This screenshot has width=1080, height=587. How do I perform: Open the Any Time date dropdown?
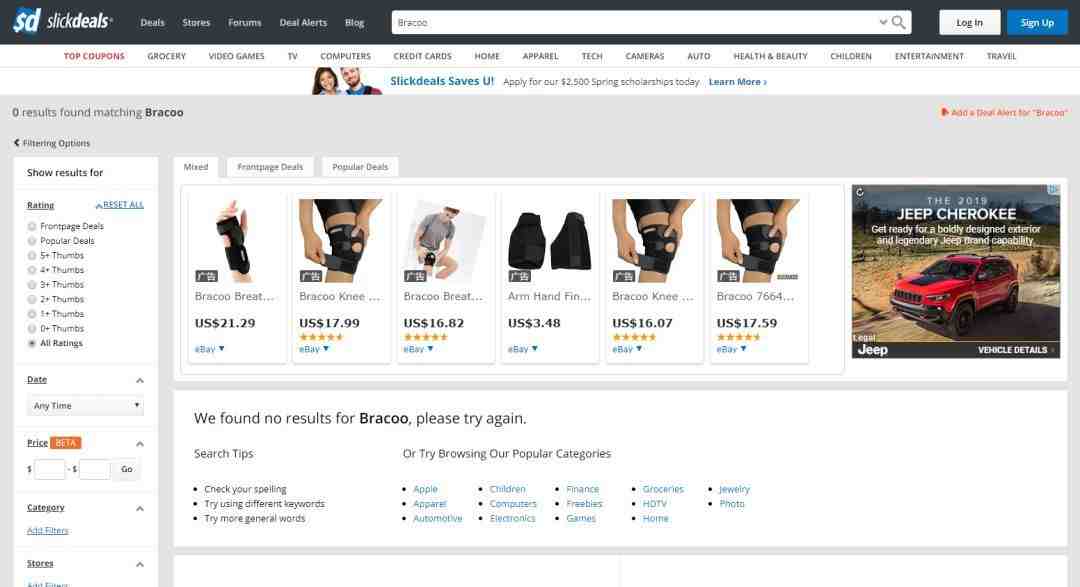(x=85, y=406)
